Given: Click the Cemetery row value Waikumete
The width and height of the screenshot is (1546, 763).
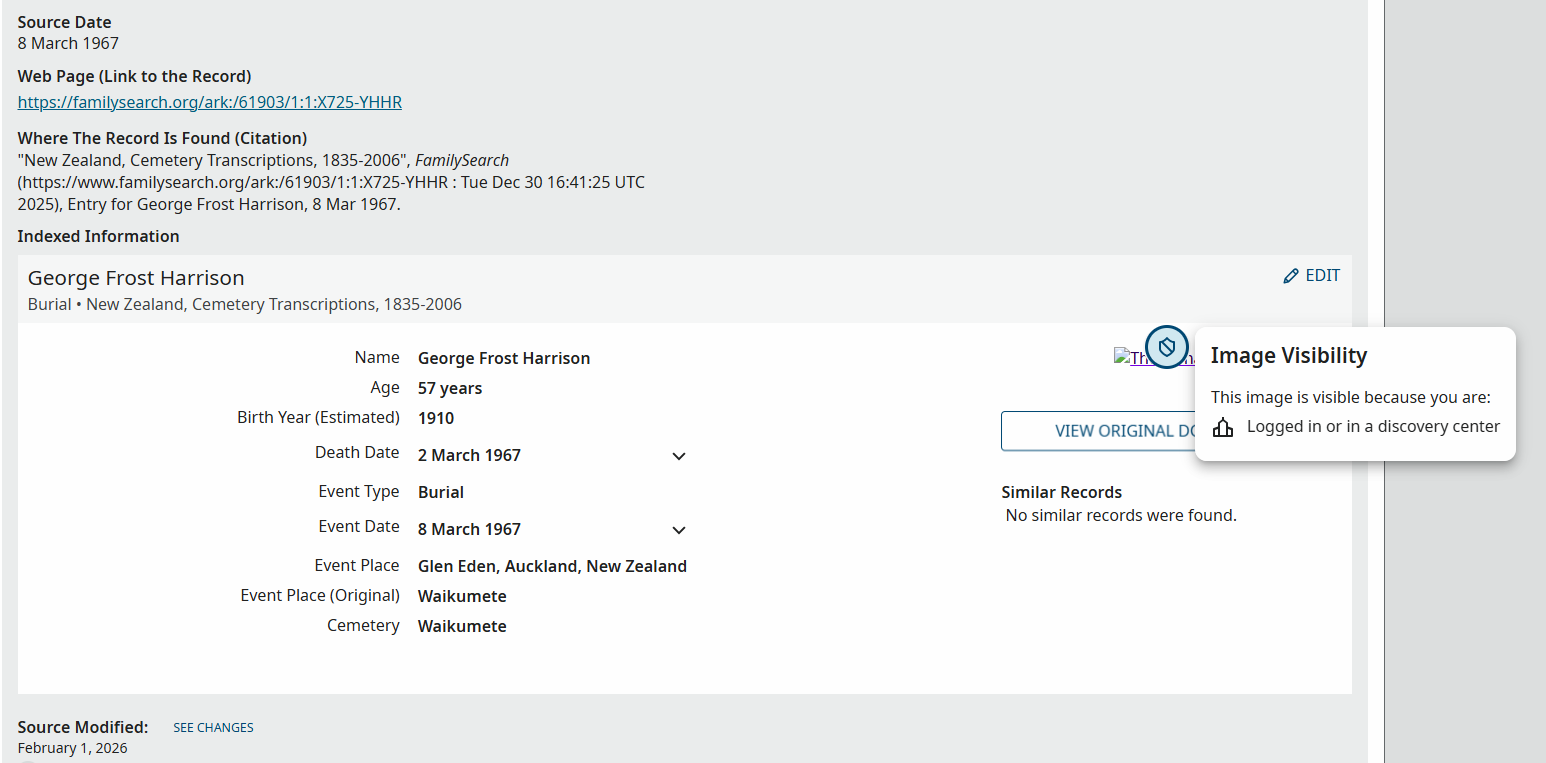Looking at the screenshot, I should [x=462, y=626].
